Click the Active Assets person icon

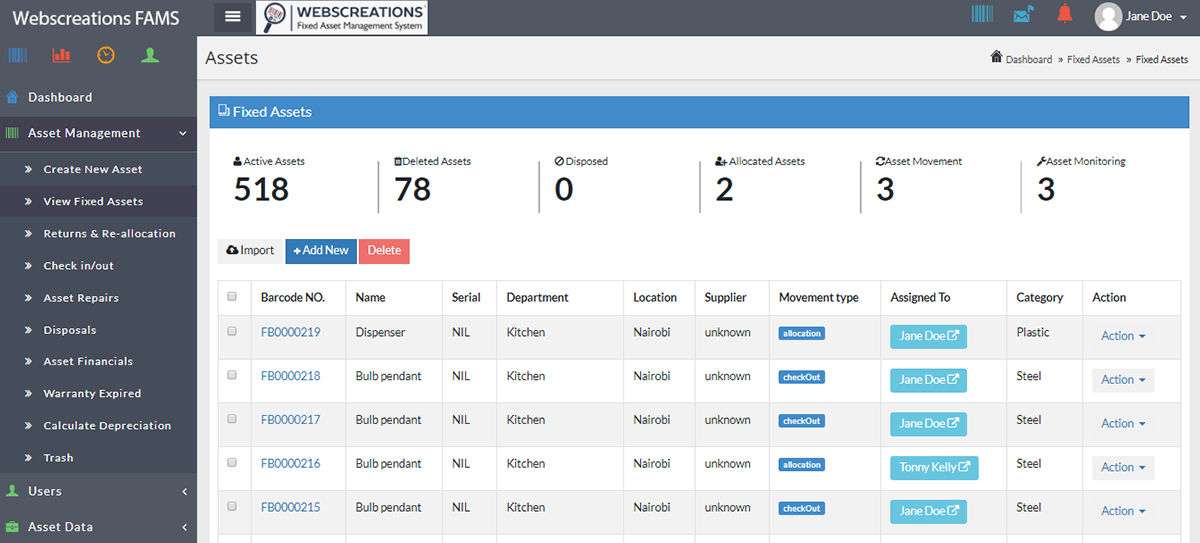238,161
